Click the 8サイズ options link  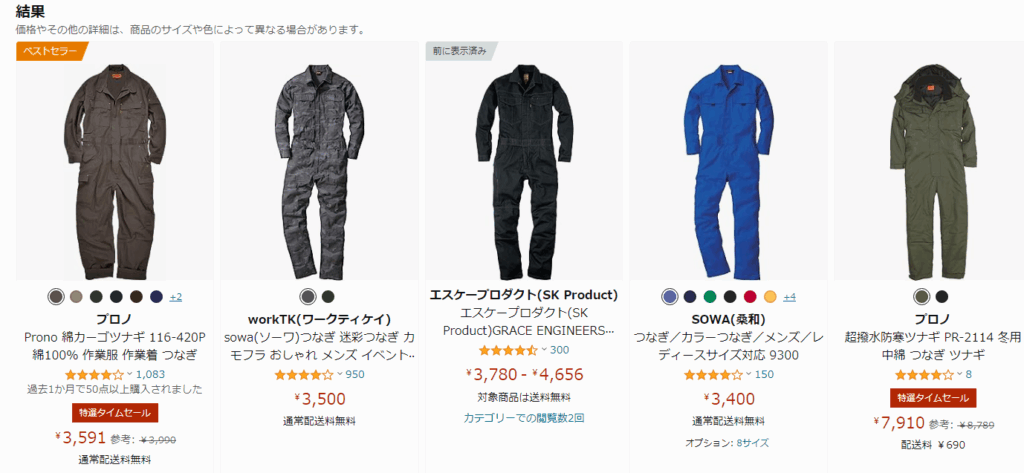point(752,442)
